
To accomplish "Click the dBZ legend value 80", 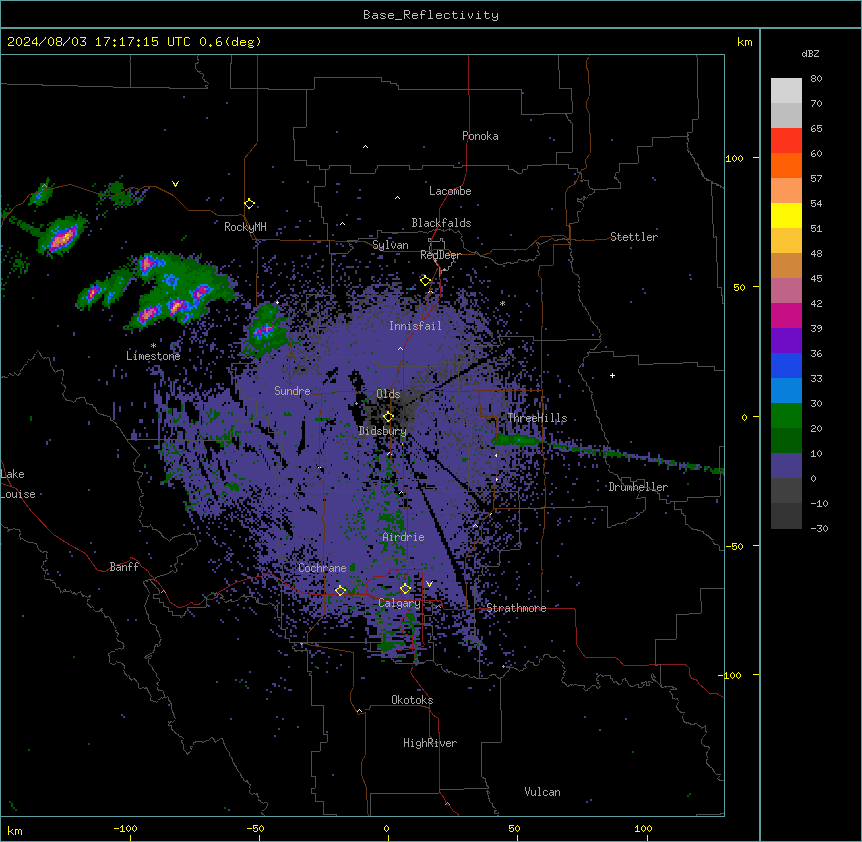I will 816,79.
